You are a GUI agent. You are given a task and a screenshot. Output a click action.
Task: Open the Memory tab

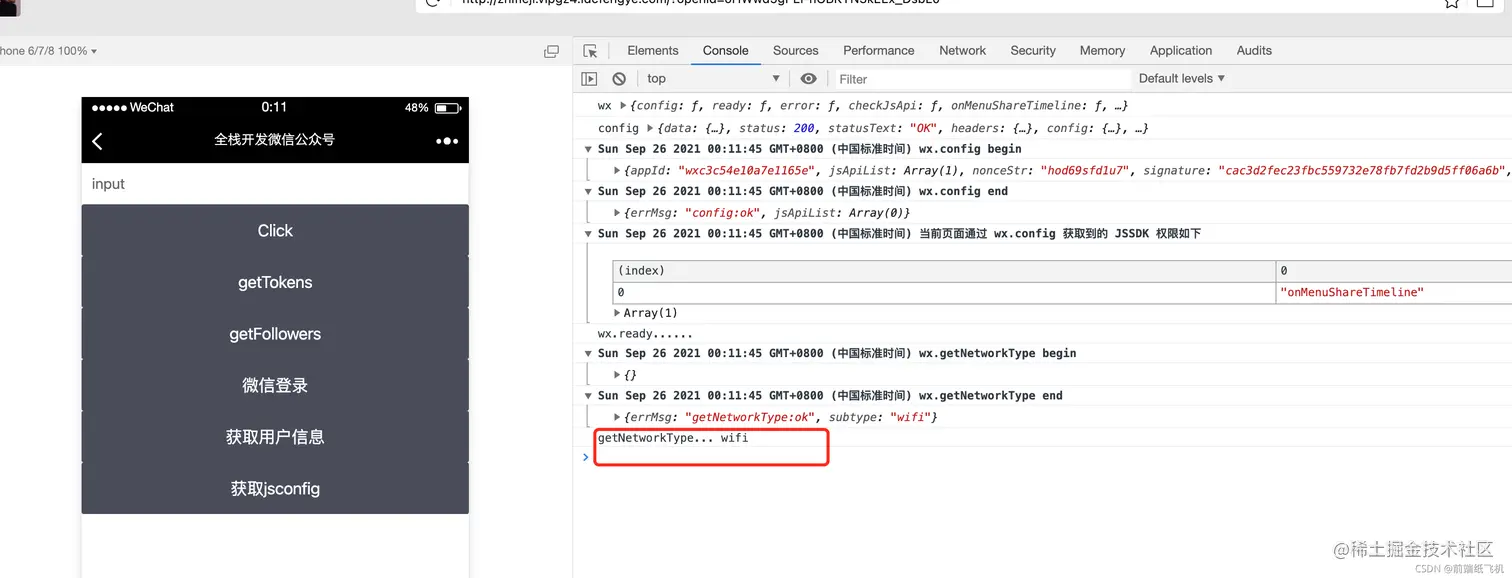coord(1102,51)
